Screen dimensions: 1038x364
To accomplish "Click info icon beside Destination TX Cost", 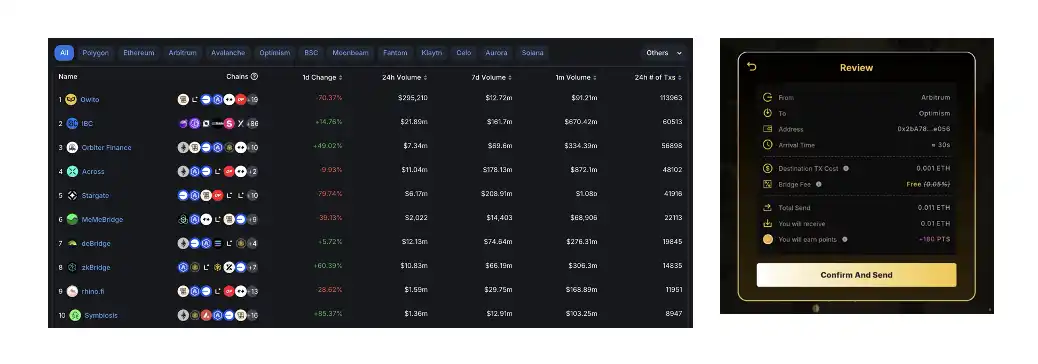I will click(x=845, y=169).
